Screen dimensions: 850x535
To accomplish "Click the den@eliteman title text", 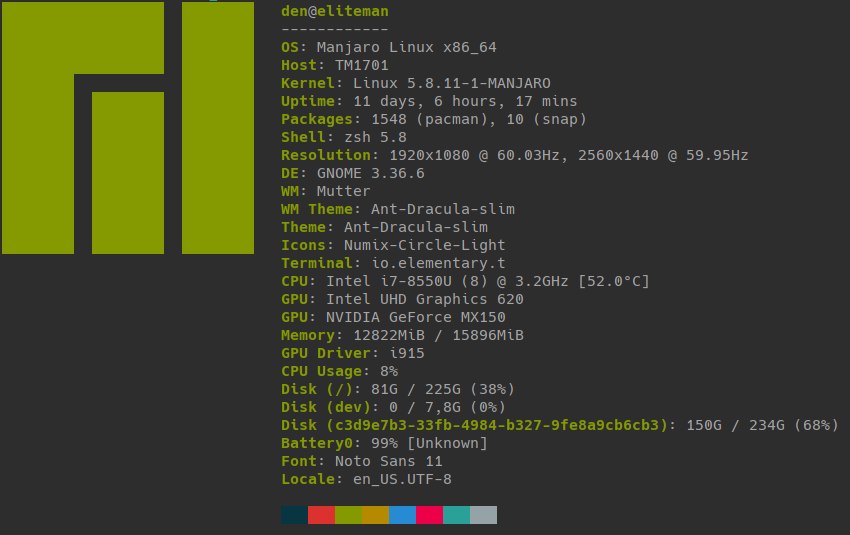I will click(x=334, y=11).
